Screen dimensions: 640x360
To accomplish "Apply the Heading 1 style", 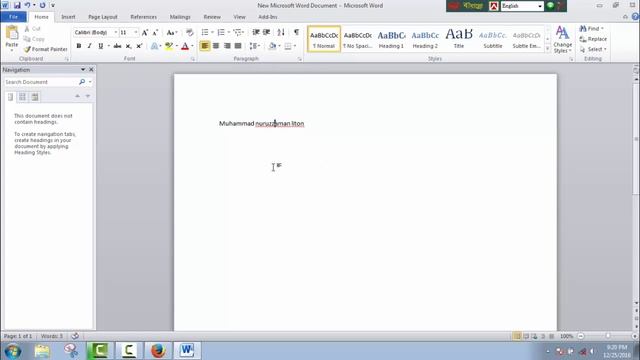I will pyautogui.click(x=391, y=39).
